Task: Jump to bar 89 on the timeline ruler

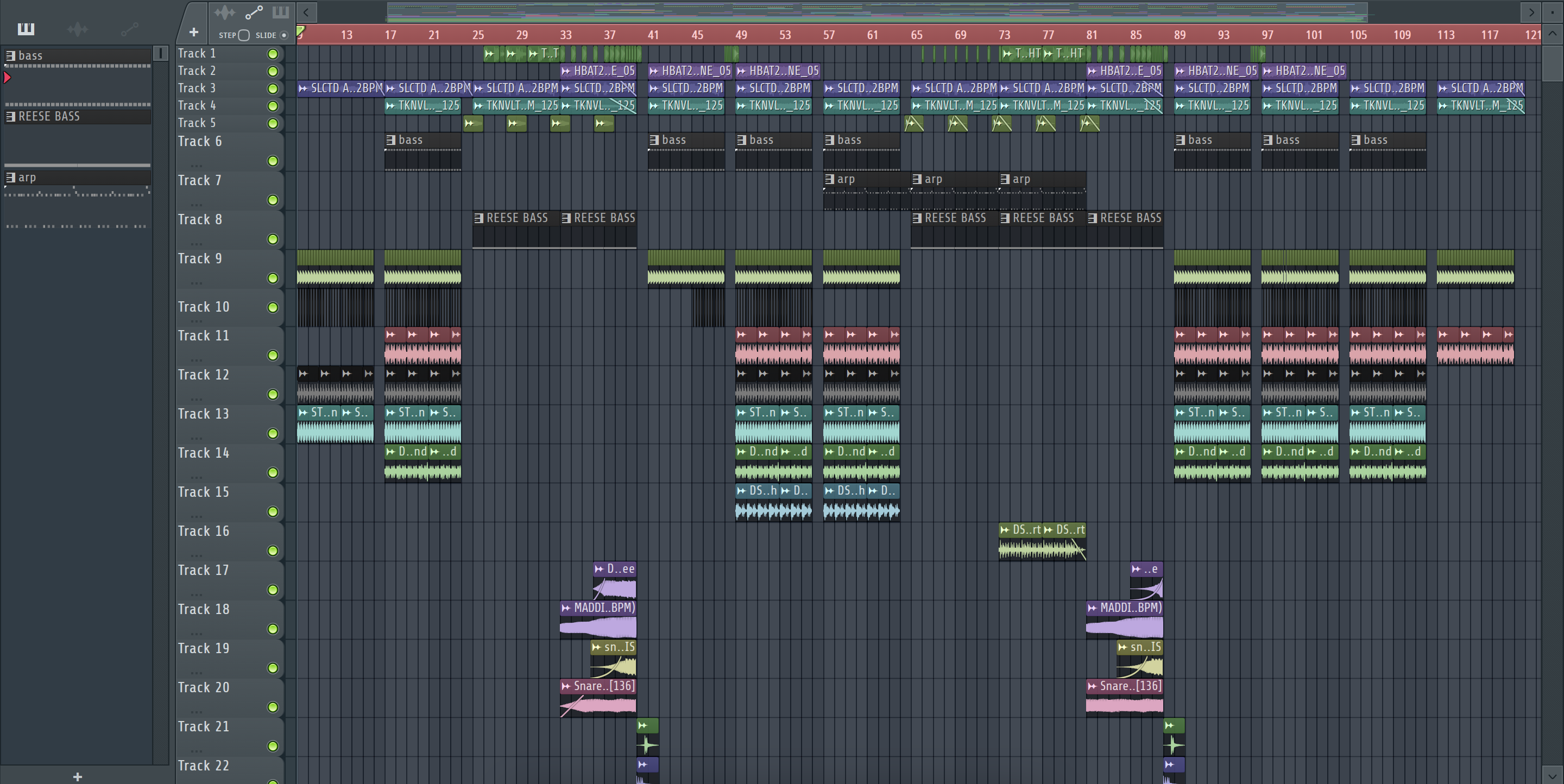Action: (1180, 35)
